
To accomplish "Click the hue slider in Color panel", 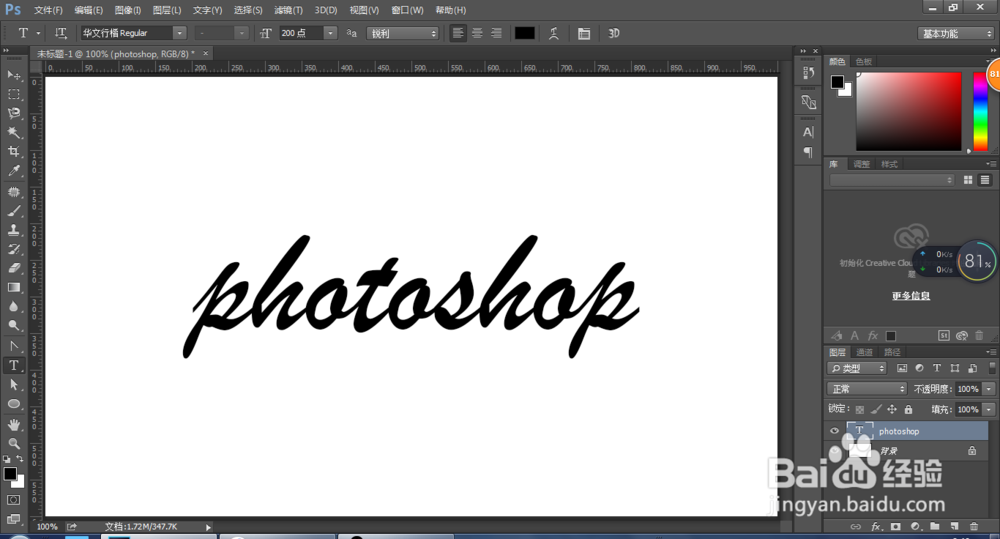I will tap(980, 111).
